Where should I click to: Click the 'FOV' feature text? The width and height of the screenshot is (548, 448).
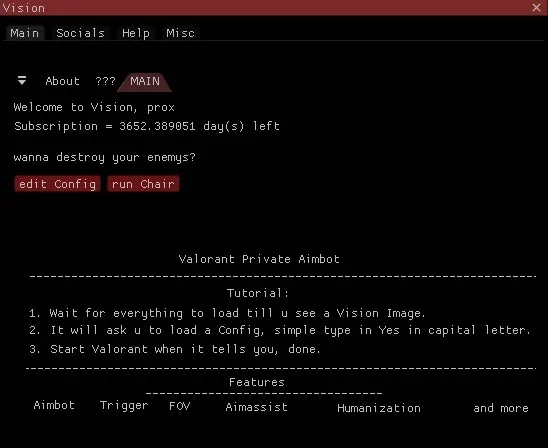pos(180,406)
